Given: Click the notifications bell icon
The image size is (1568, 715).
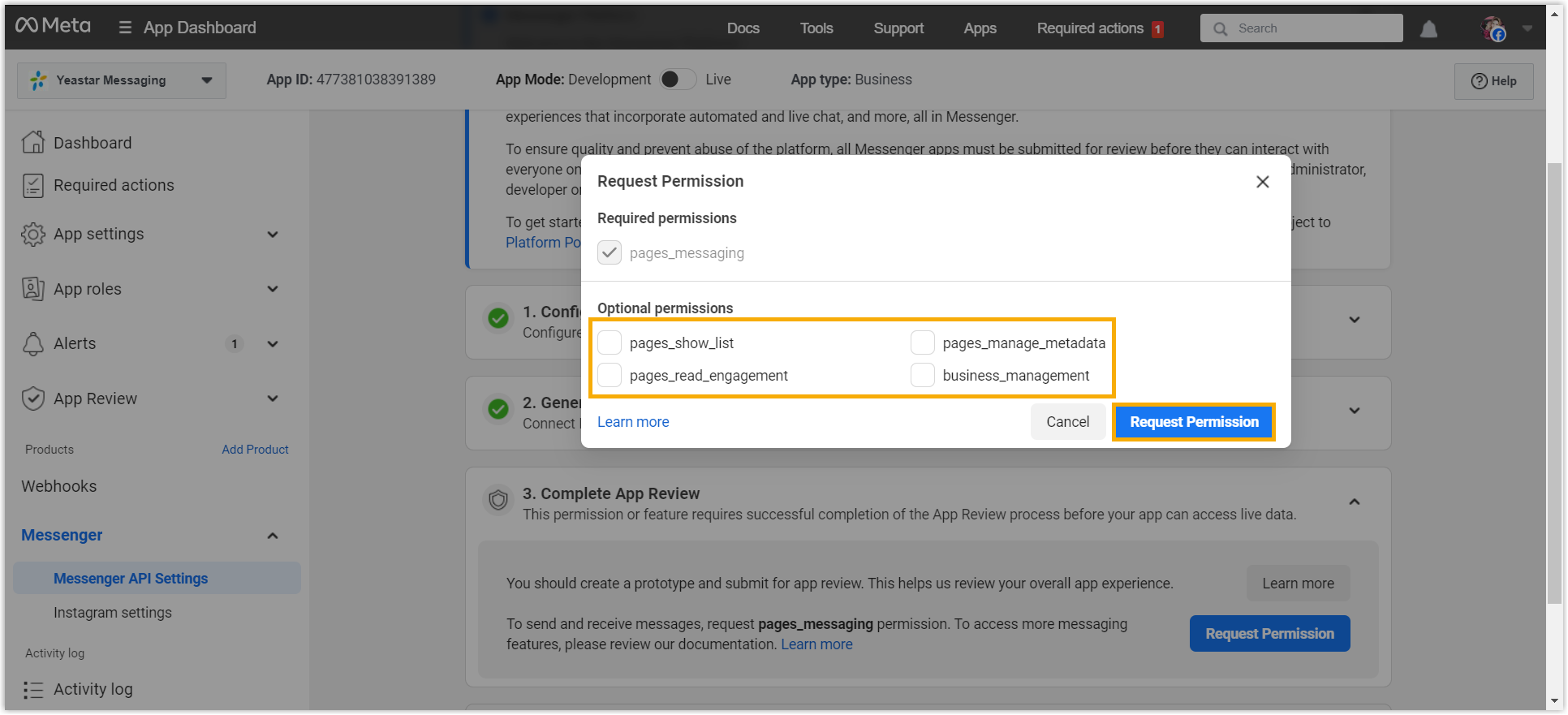Looking at the screenshot, I should [x=1428, y=29].
